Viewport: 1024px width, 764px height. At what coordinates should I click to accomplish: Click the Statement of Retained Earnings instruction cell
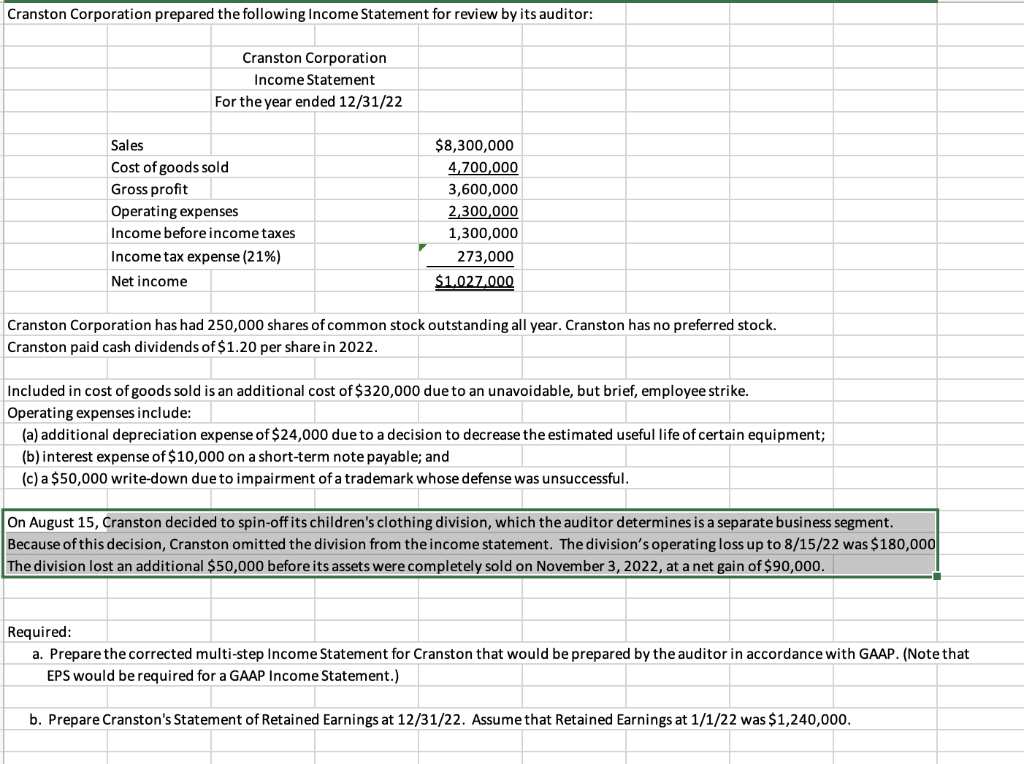coord(430,719)
